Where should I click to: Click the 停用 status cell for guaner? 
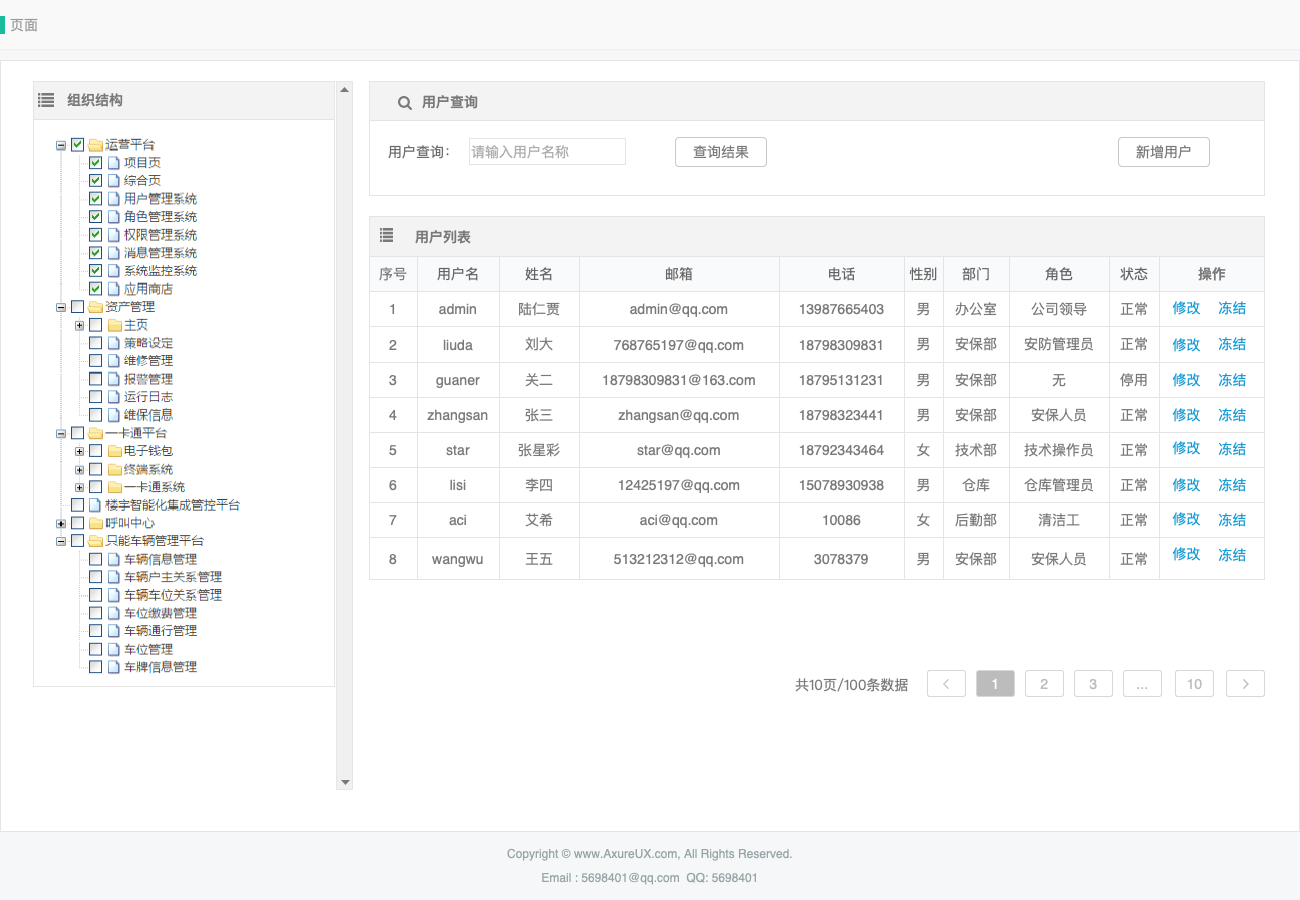1134,380
